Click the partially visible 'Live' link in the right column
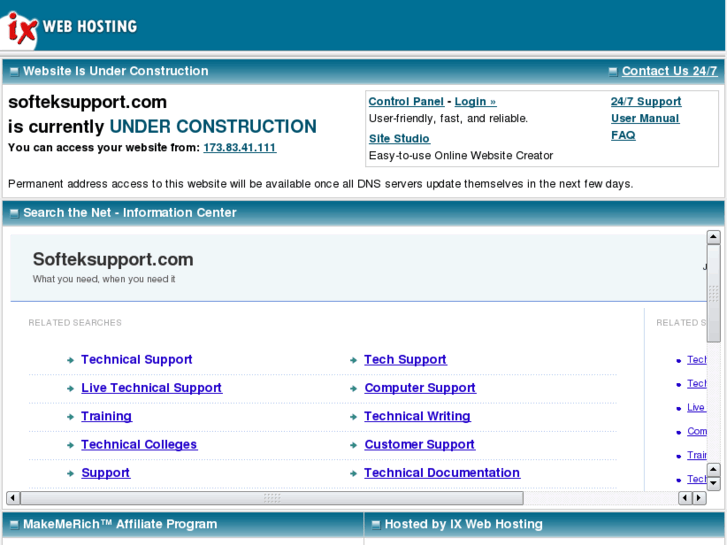The width and height of the screenshot is (727, 545). click(x=696, y=407)
